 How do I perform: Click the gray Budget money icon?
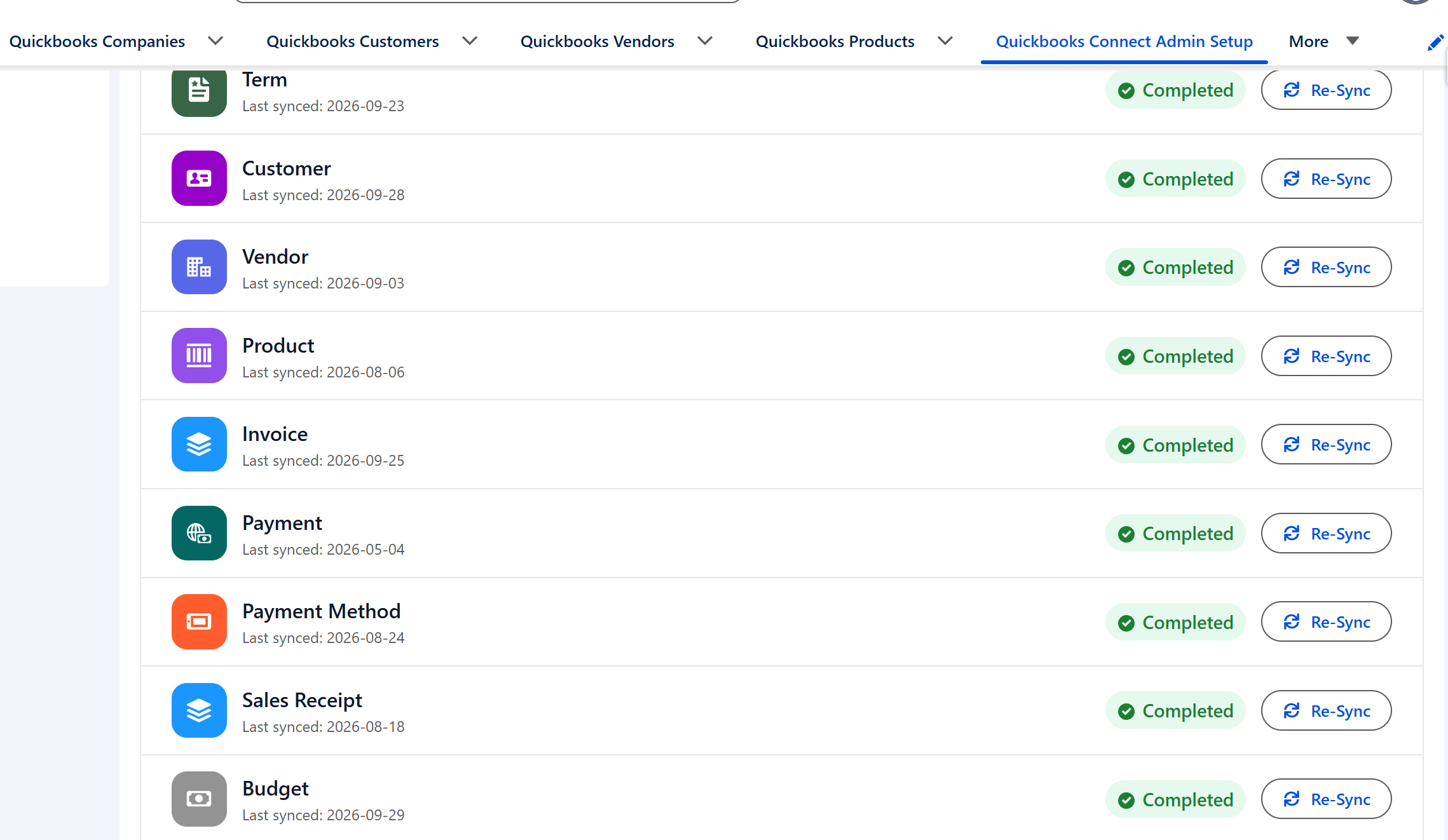199,799
